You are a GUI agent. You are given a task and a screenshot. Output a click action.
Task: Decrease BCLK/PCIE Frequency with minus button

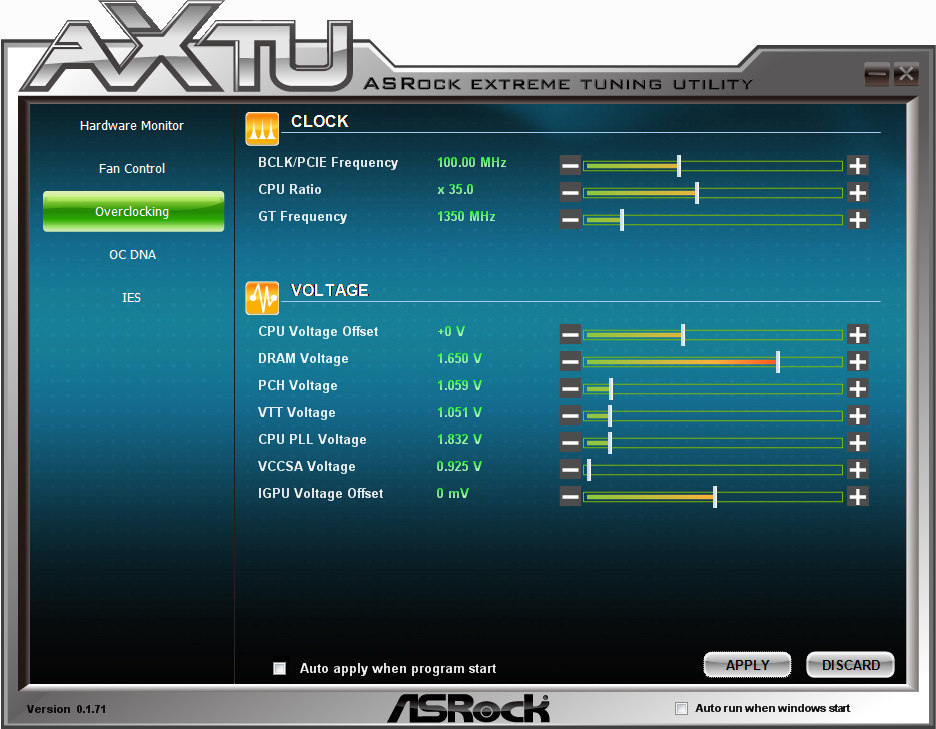click(570, 165)
